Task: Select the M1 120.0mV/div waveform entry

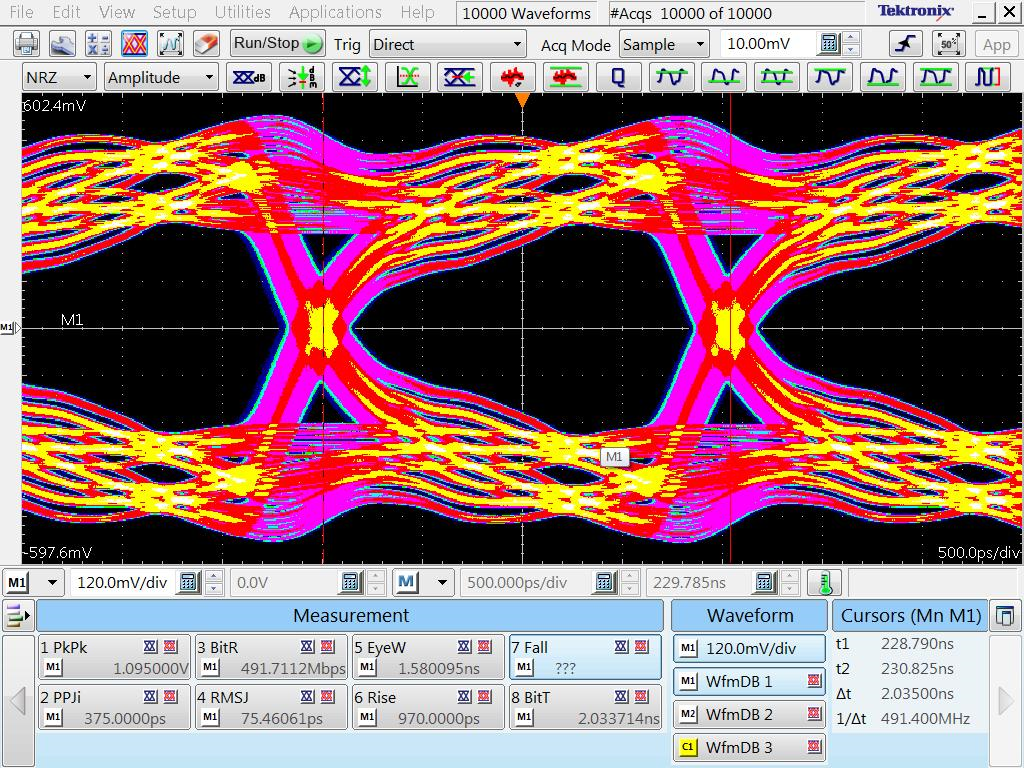Action: 749,648
